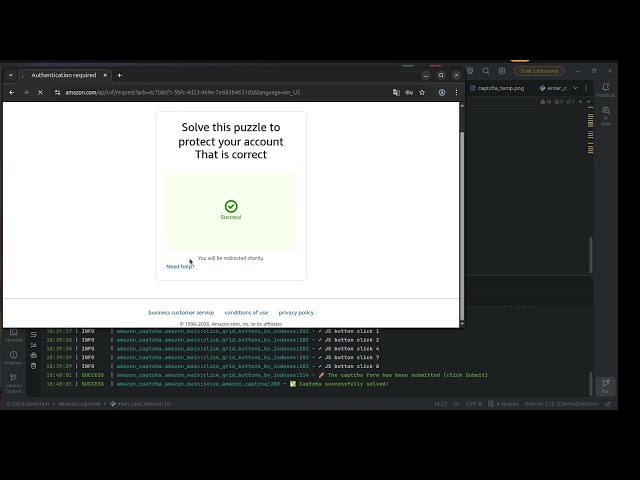Stop page loading with the X button

click(40, 93)
